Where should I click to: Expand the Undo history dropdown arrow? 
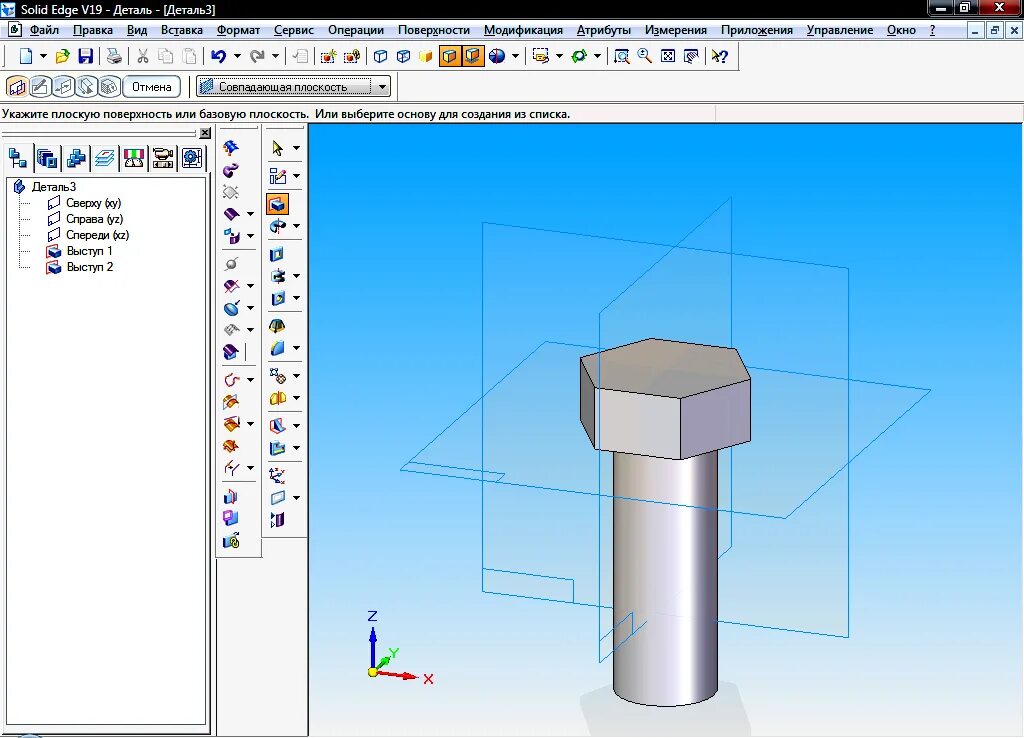(x=237, y=56)
